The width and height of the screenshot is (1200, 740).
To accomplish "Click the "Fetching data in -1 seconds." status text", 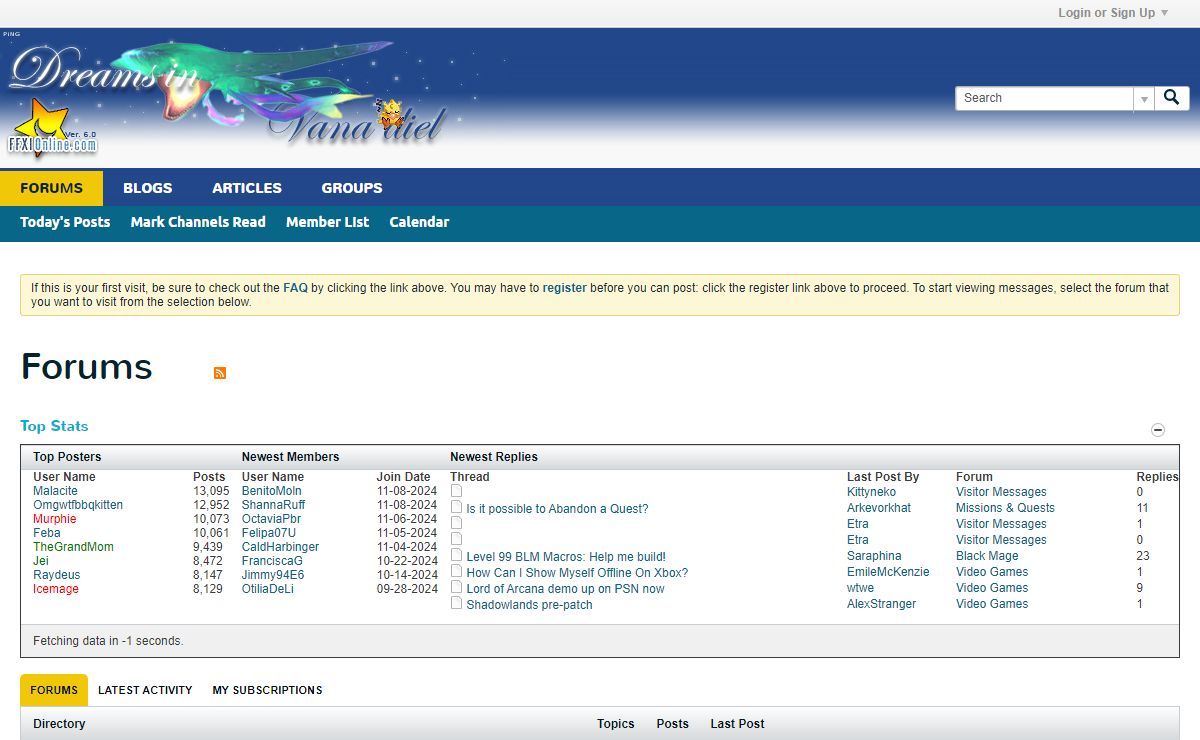I will (x=108, y=641).
